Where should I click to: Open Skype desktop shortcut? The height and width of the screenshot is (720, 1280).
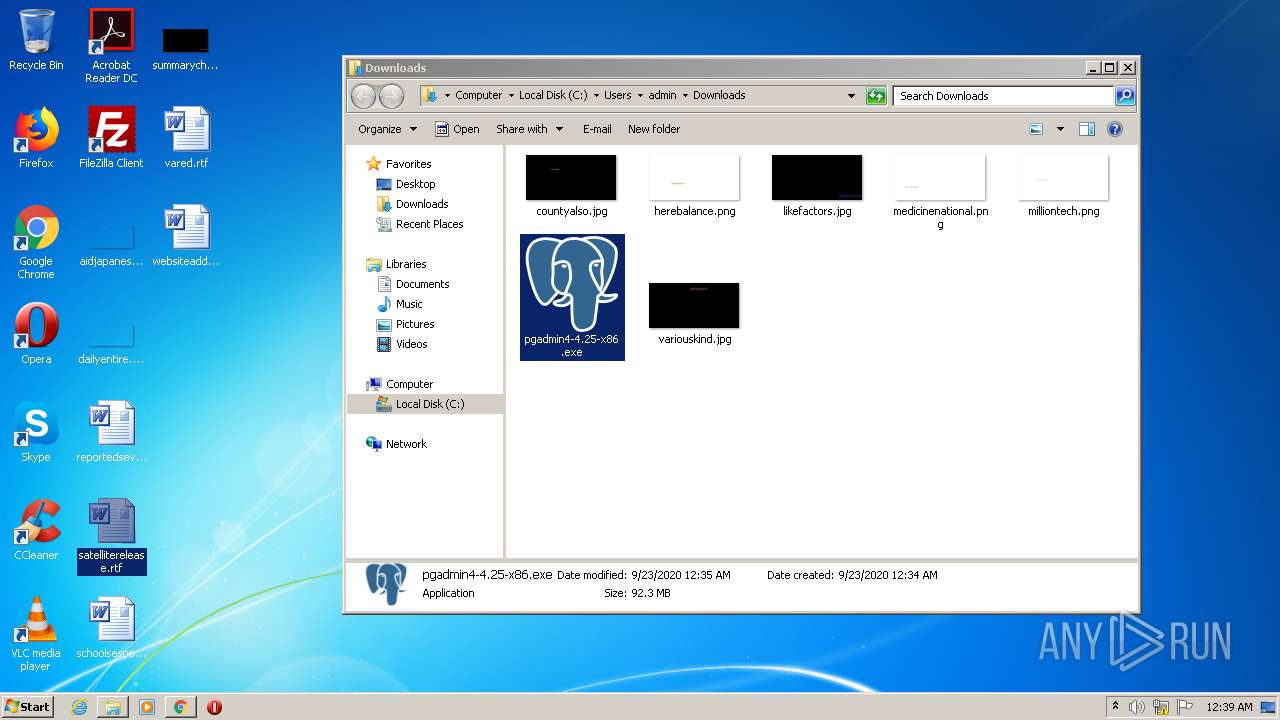pyautogui.click(x=36, y=432)
